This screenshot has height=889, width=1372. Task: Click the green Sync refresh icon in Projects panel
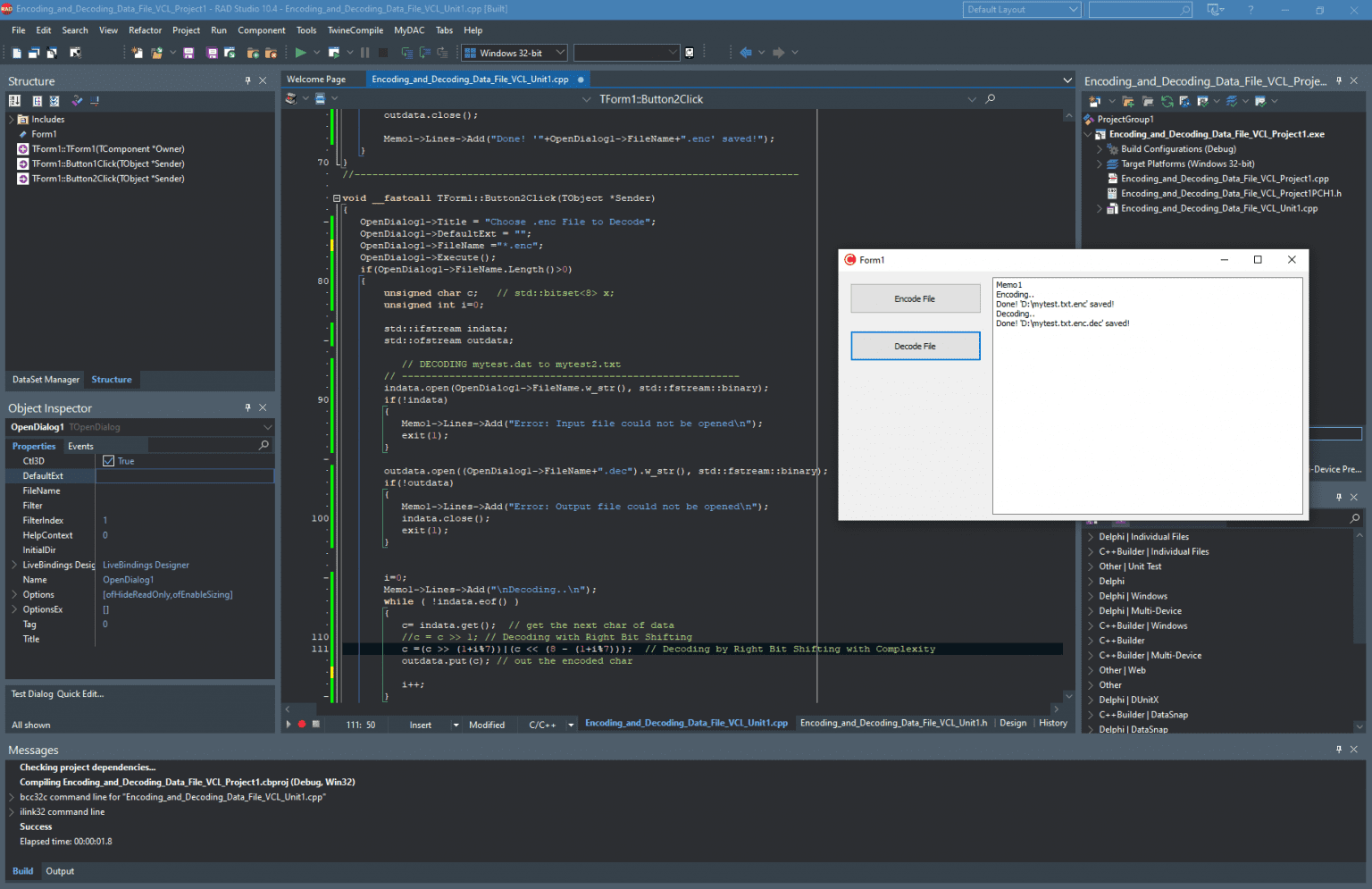coord(1167,101)
